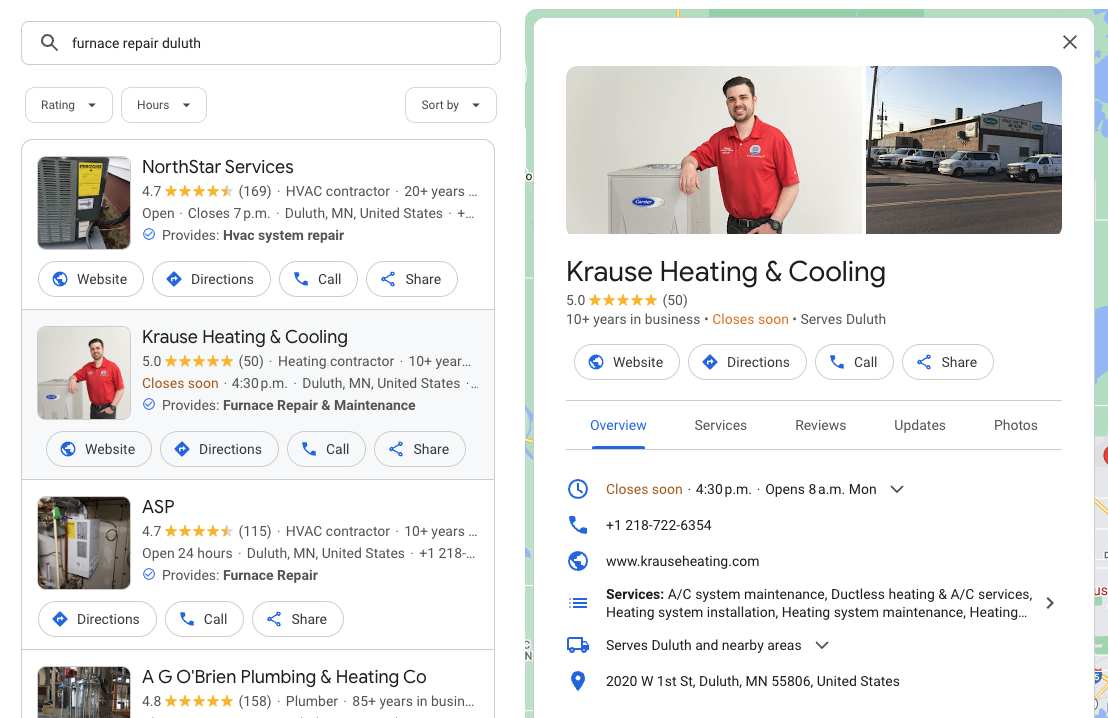This screenshot has width=1108, height=718.
Task: Expand Serves Duluth and nearby areas
Action: [822, 645]
